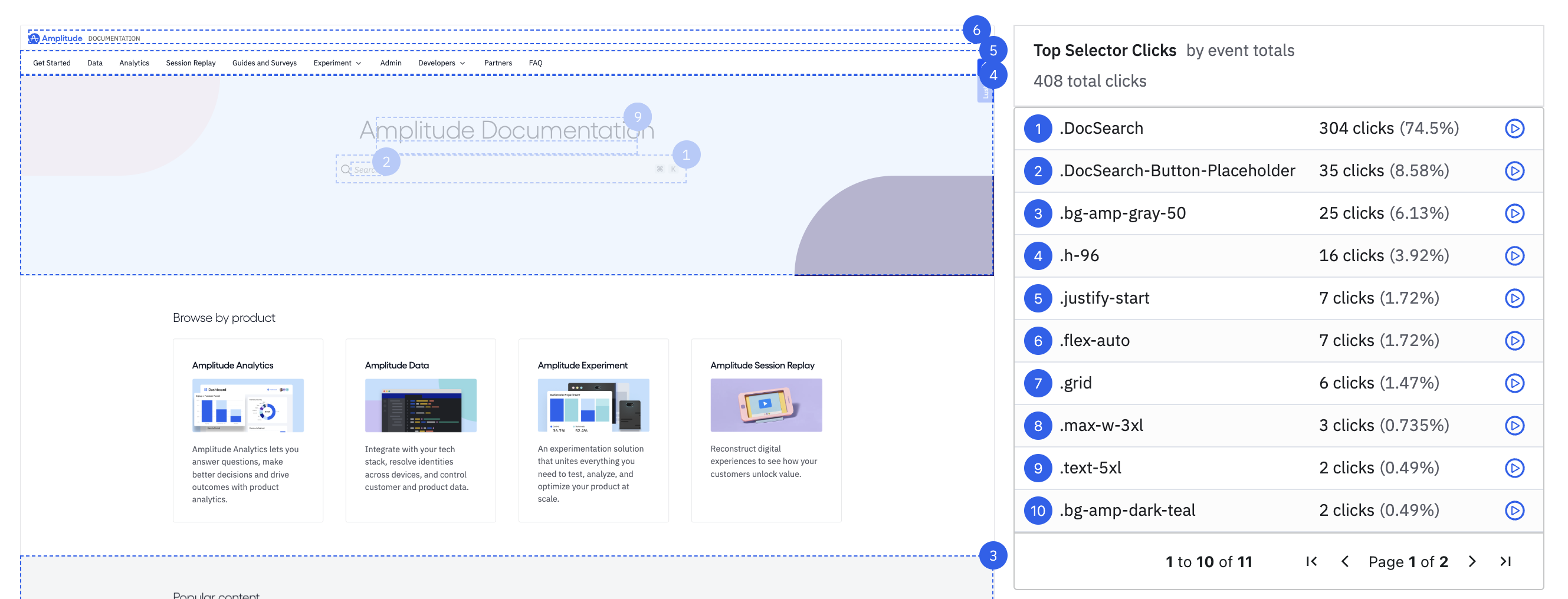Play session replay for .DocSearch selector
1568x599 pixels.
pyautogui.click(x=1515, y=129)
